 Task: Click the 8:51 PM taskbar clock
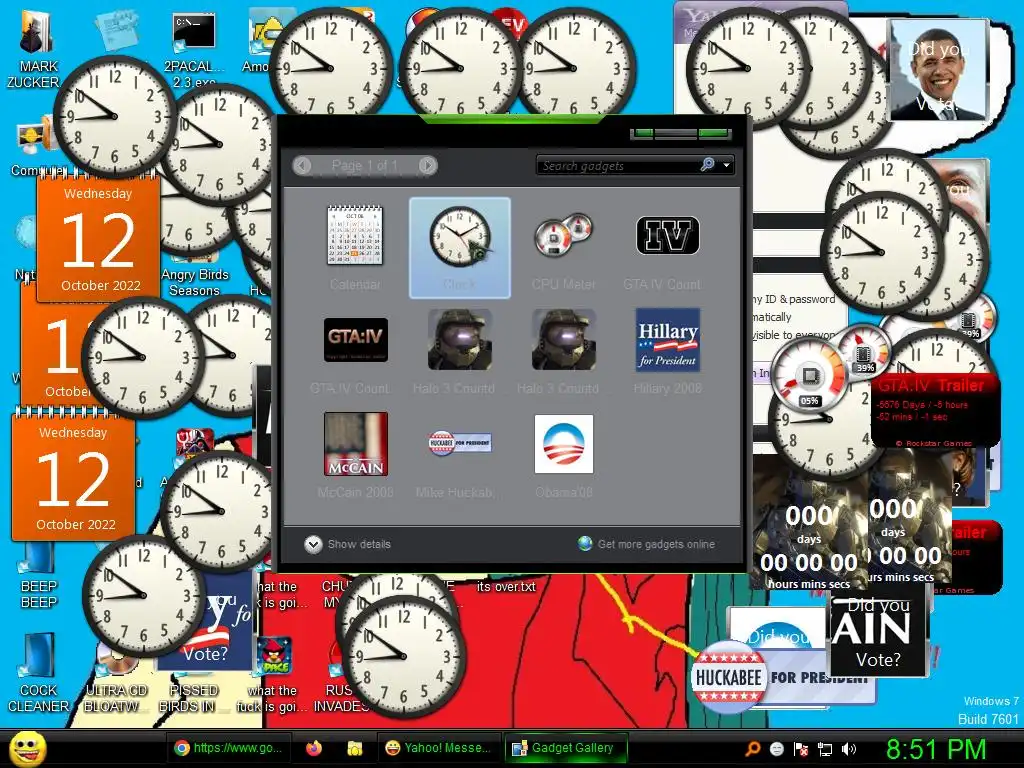click(x=936, y=749)
